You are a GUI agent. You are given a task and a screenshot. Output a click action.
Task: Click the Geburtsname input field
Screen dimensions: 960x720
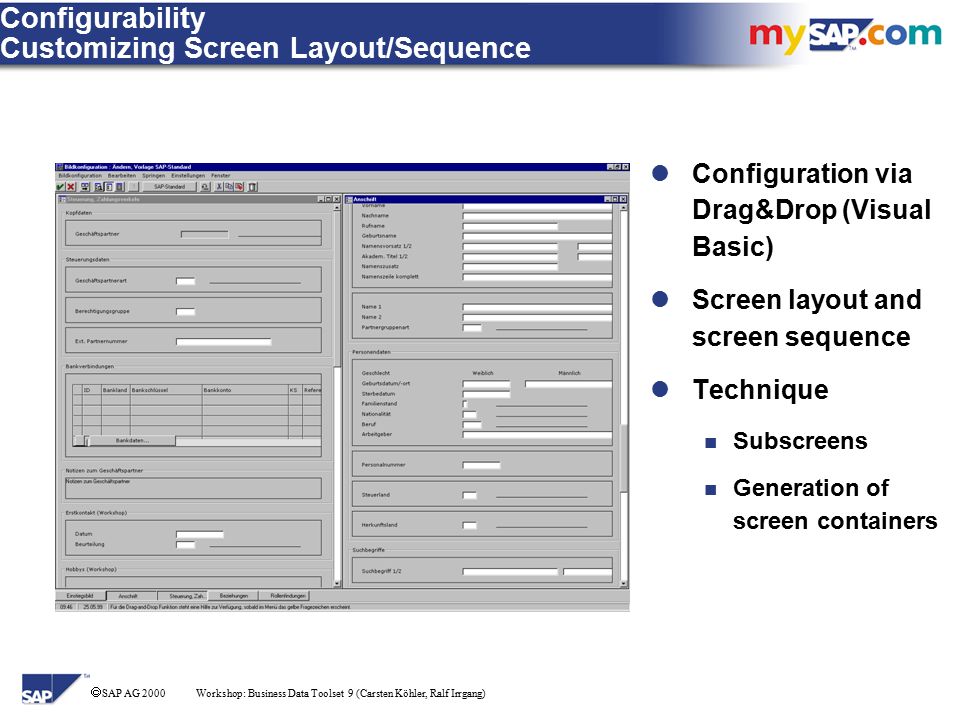pyautogui.click(x=537, y=236)
